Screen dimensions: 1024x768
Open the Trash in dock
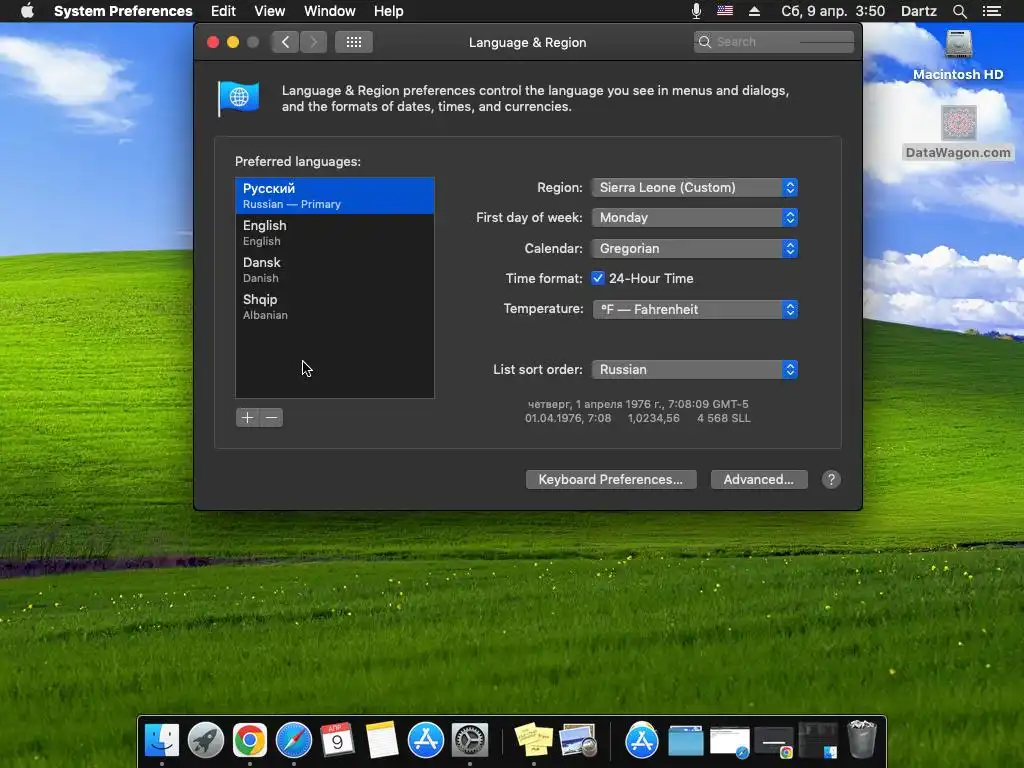861,739
